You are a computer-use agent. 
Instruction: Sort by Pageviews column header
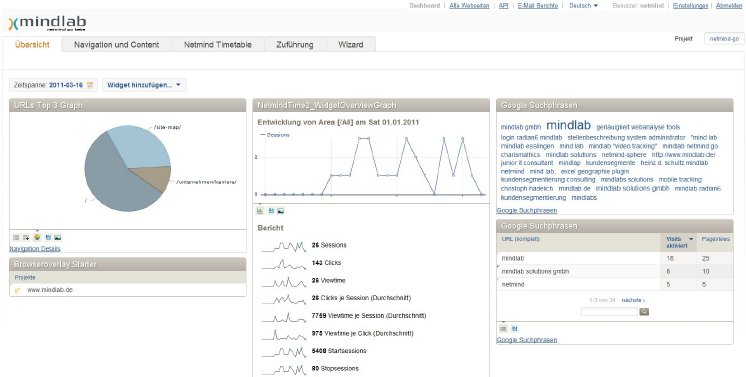point(716,239)
